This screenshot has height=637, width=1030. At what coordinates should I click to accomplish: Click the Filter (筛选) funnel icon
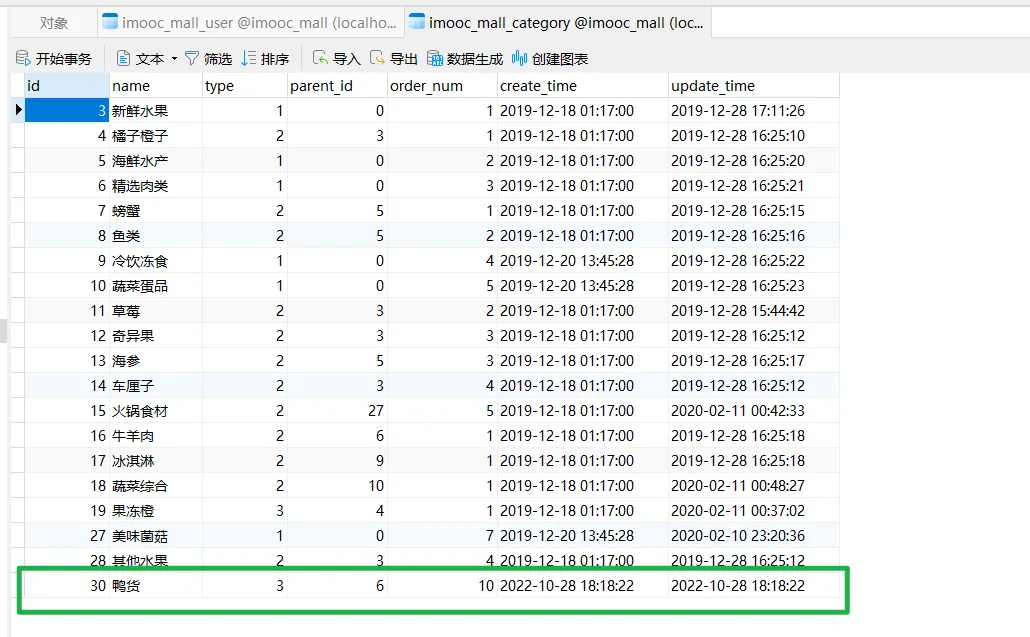pyautogui.click(x=192, y=58)
